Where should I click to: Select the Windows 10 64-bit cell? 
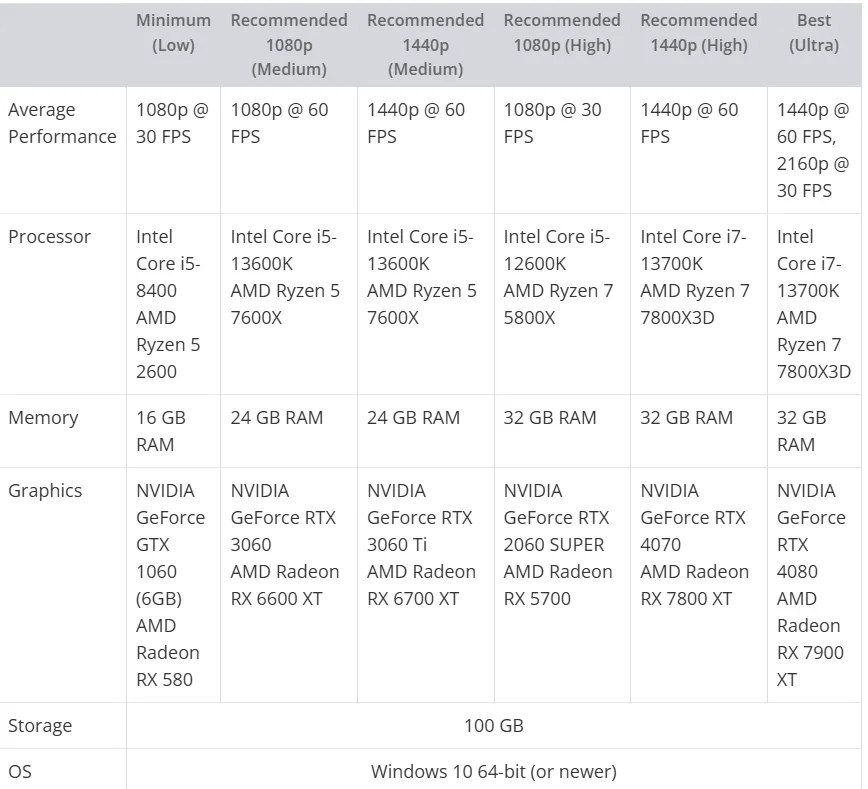click(x=494, y=771)
